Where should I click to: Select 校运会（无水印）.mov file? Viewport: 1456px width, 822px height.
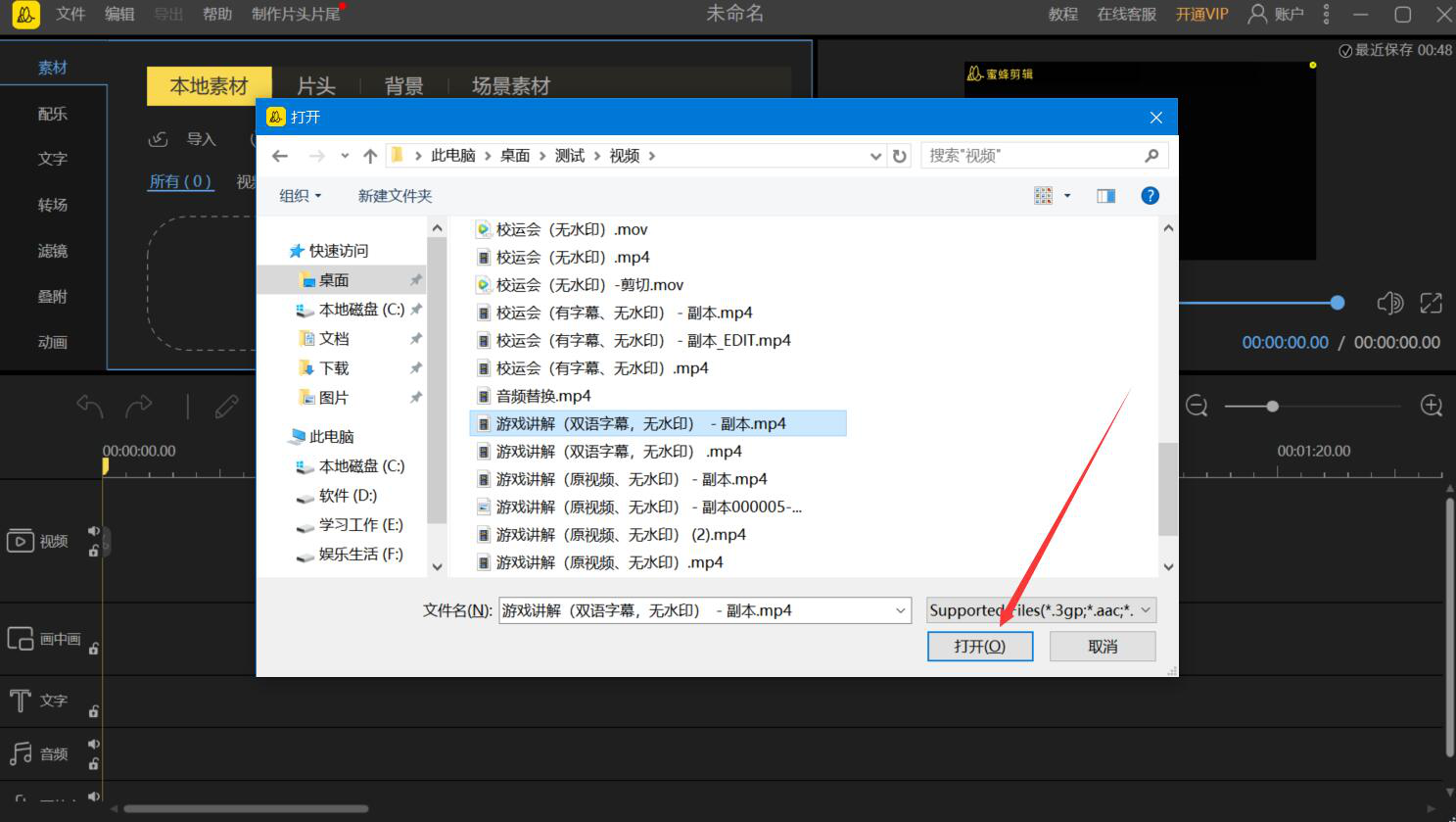(561, 229)
